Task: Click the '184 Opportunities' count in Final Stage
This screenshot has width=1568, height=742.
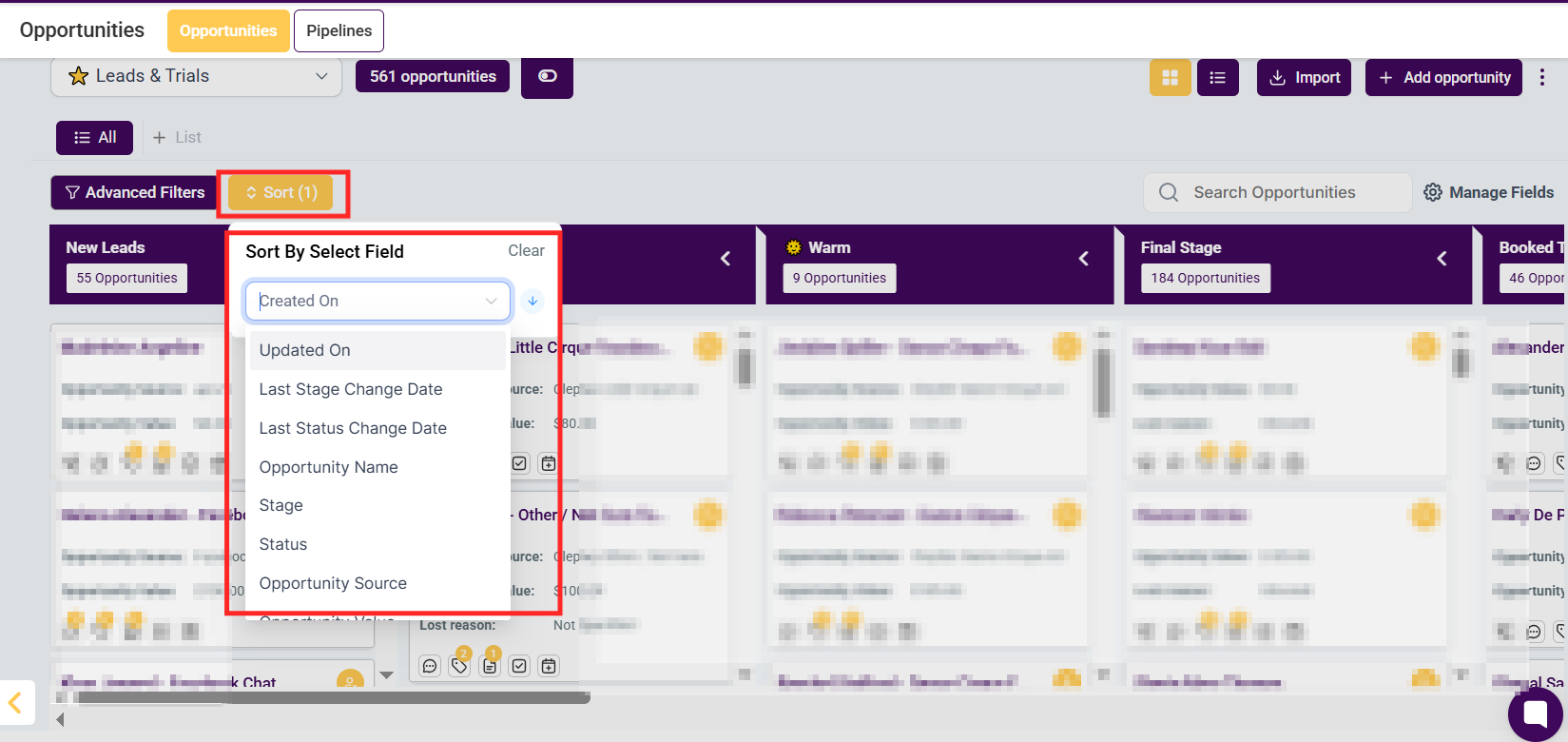Action: [1205, 278]
